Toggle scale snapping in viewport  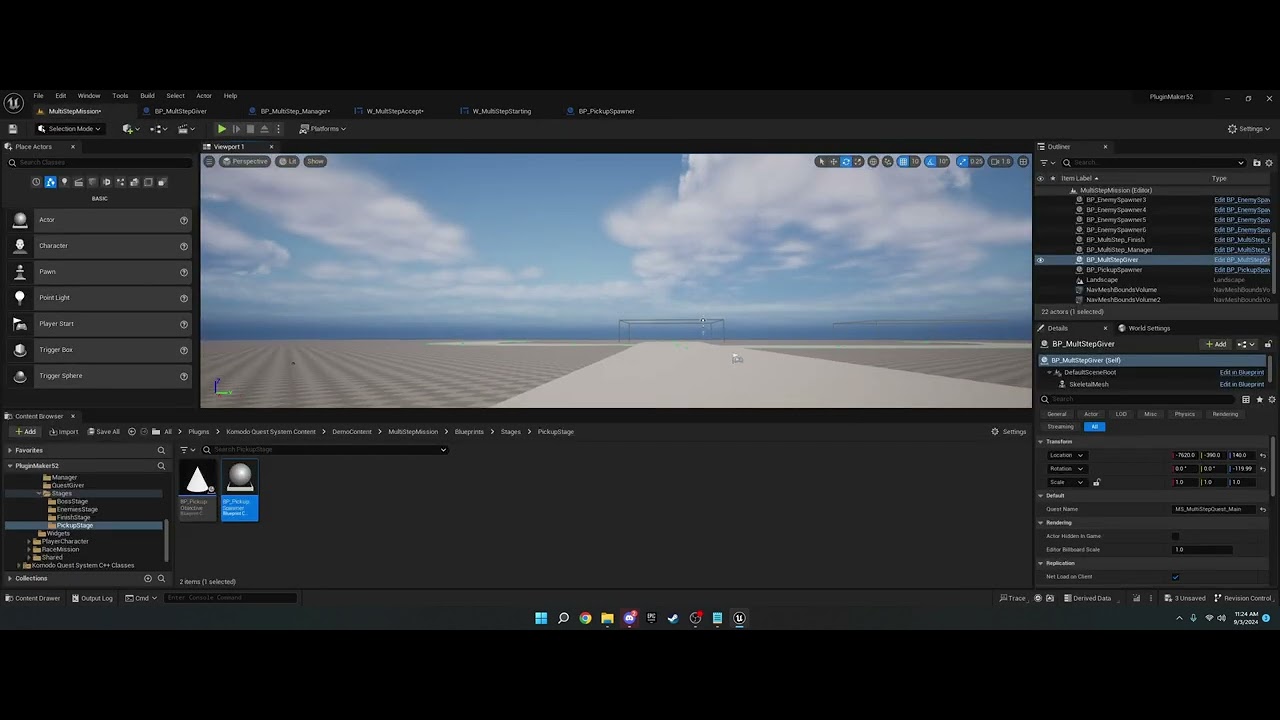962,161
